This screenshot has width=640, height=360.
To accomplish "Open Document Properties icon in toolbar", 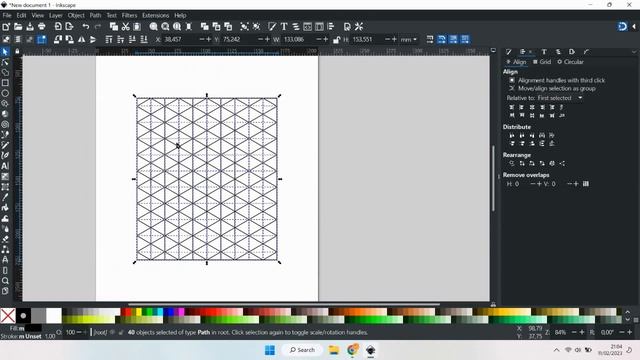I will [347, 27].
